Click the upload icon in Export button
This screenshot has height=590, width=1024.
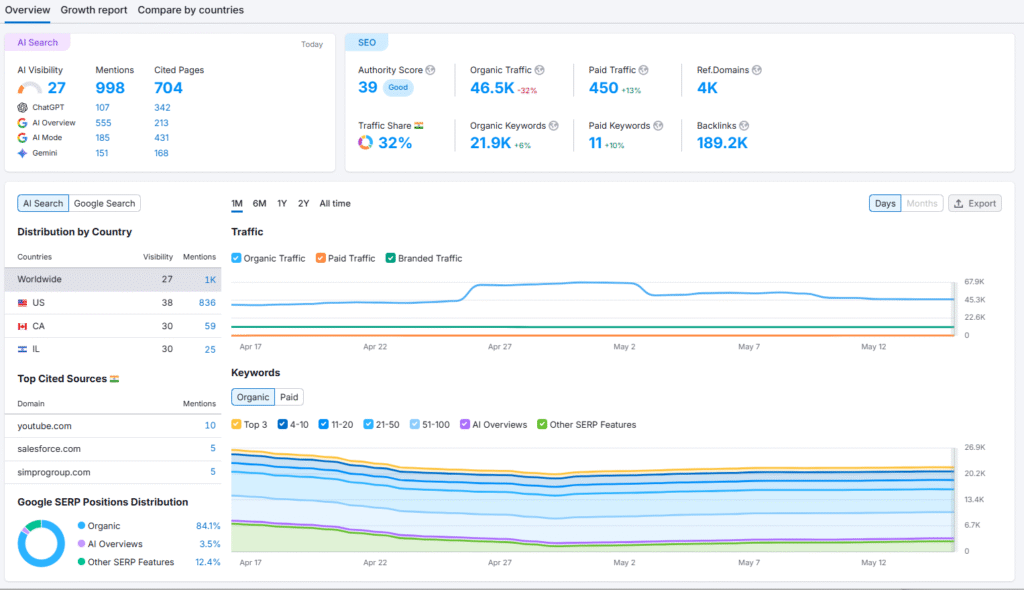[x=959, y=203]
